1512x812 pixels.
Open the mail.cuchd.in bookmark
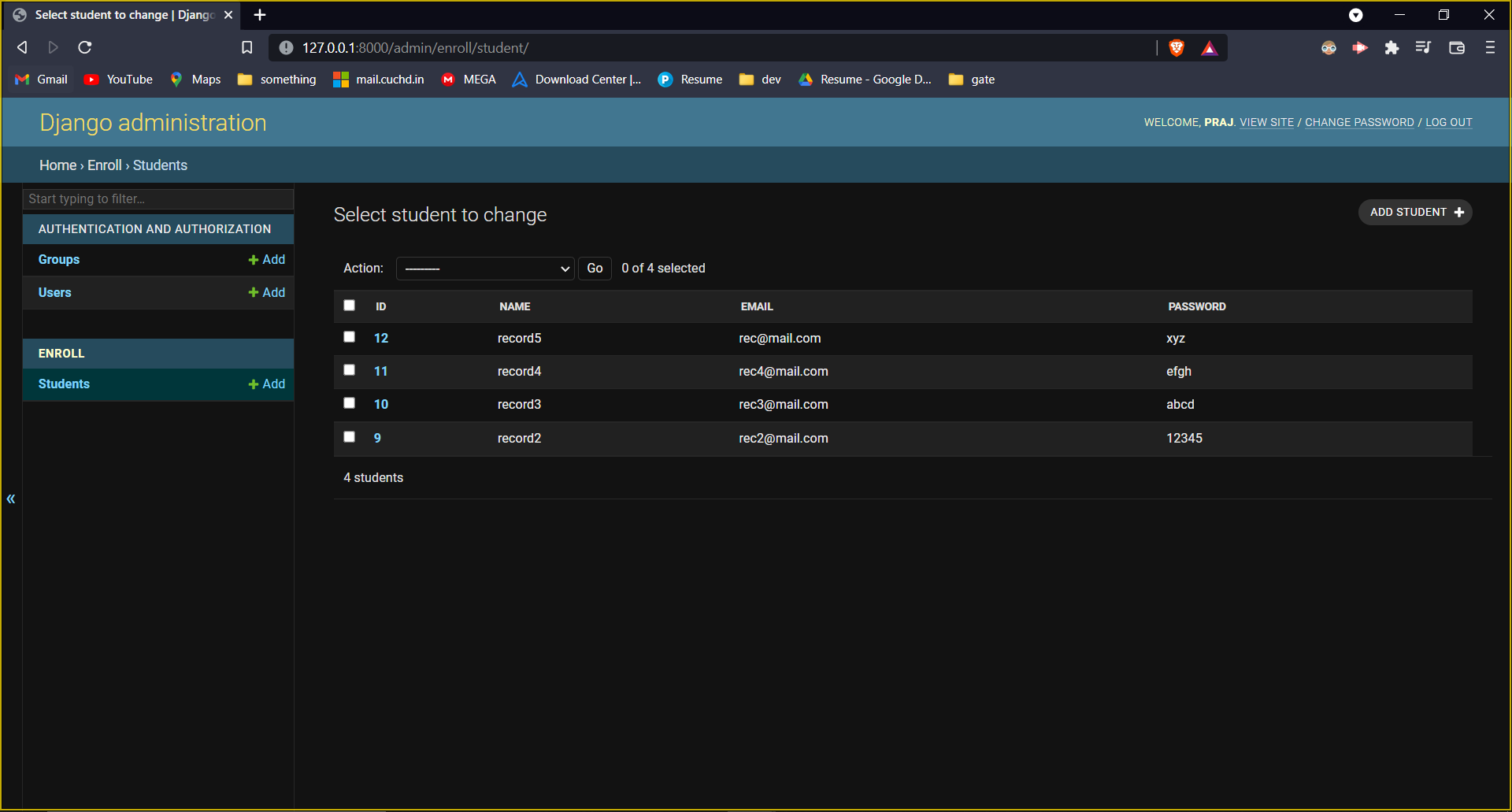379,80
